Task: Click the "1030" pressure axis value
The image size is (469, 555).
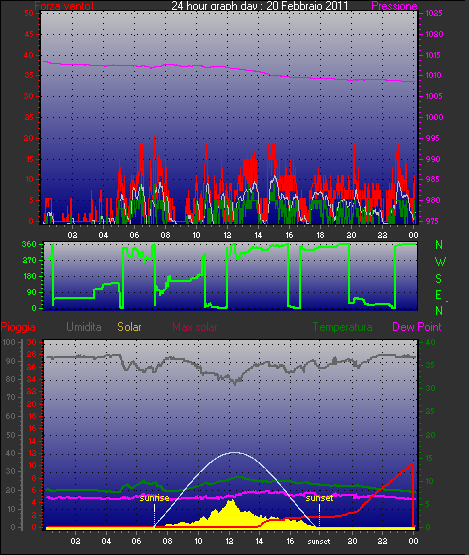Action: [434, 34]
